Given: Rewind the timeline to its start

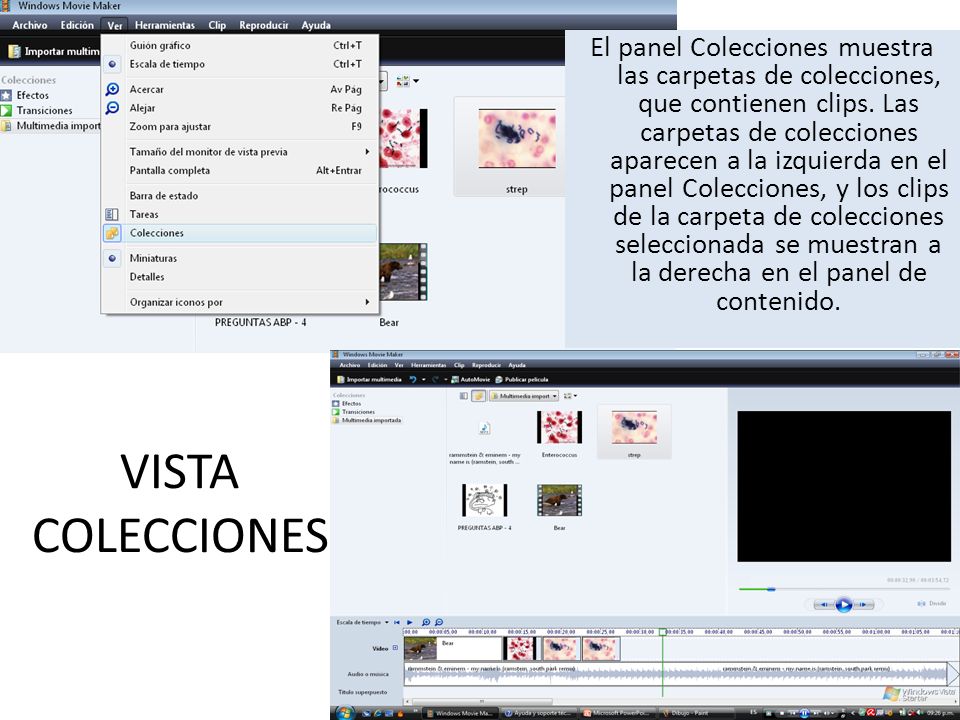Looking at the screenshot, I should (x=397, y=623).
